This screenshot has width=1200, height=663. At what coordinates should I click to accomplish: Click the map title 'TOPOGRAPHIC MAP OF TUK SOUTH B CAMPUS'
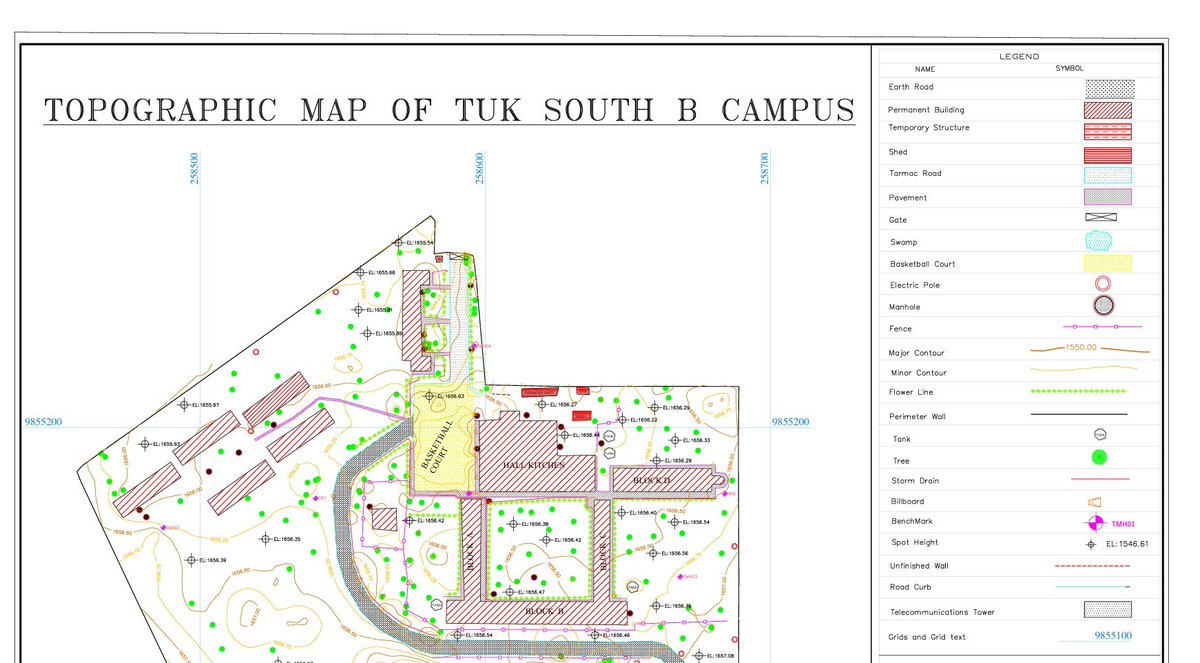[x=449, y=109]
